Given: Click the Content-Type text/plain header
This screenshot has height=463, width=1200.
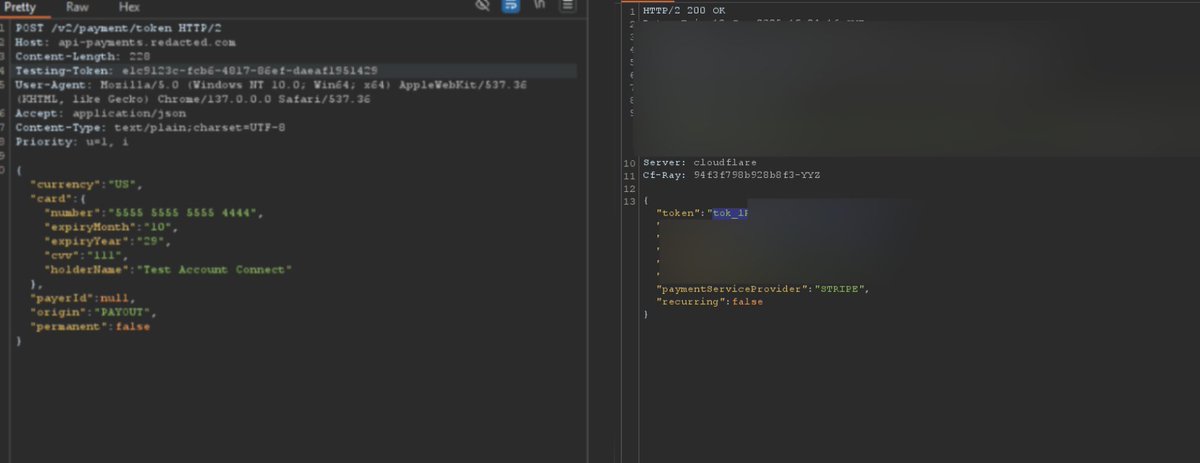Looking at the screenshot, I should point(151,128).
